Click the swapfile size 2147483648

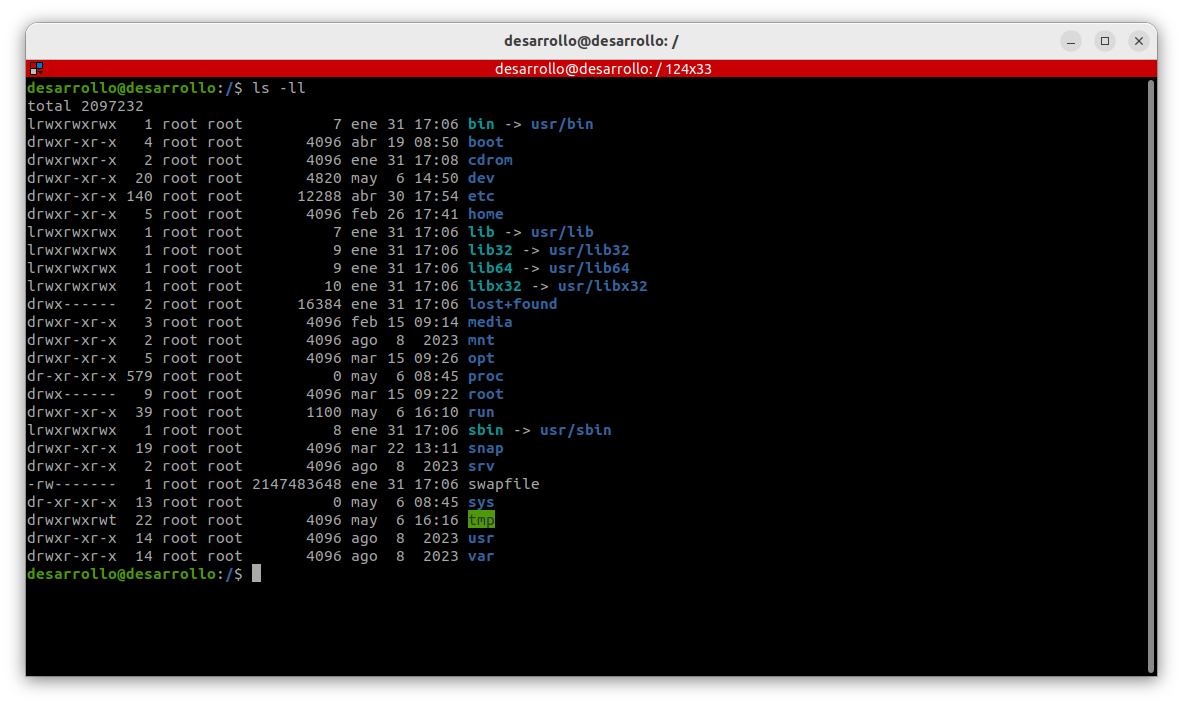click(296, 484)
